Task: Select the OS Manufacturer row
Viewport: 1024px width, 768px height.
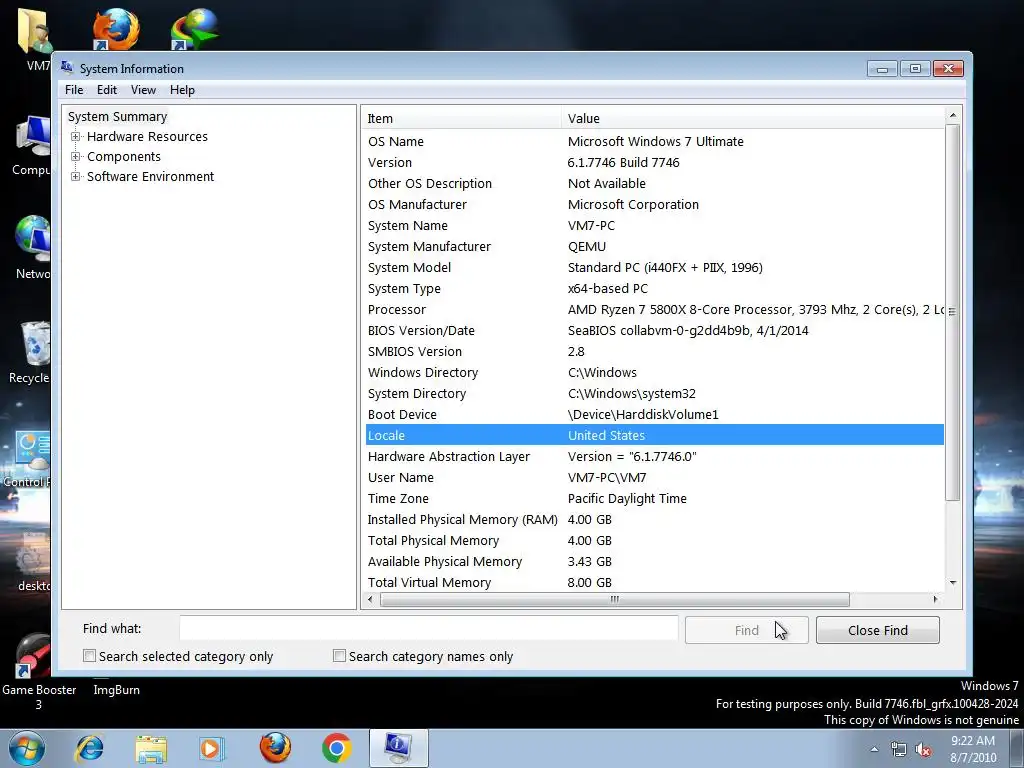Action: click(x=654, y=204)
